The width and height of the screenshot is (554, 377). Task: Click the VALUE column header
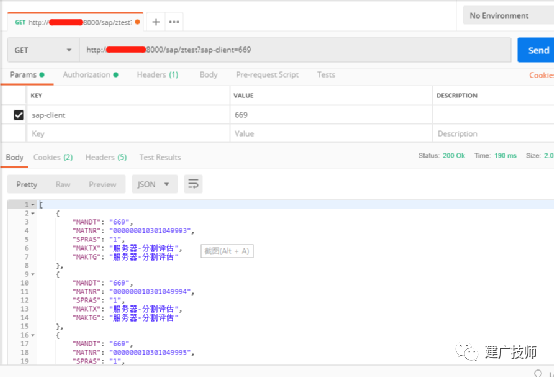(243, 95)
